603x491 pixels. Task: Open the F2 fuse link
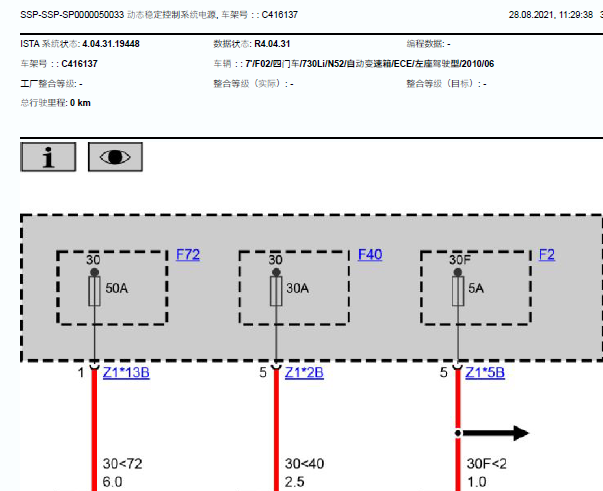click(546, 255)
